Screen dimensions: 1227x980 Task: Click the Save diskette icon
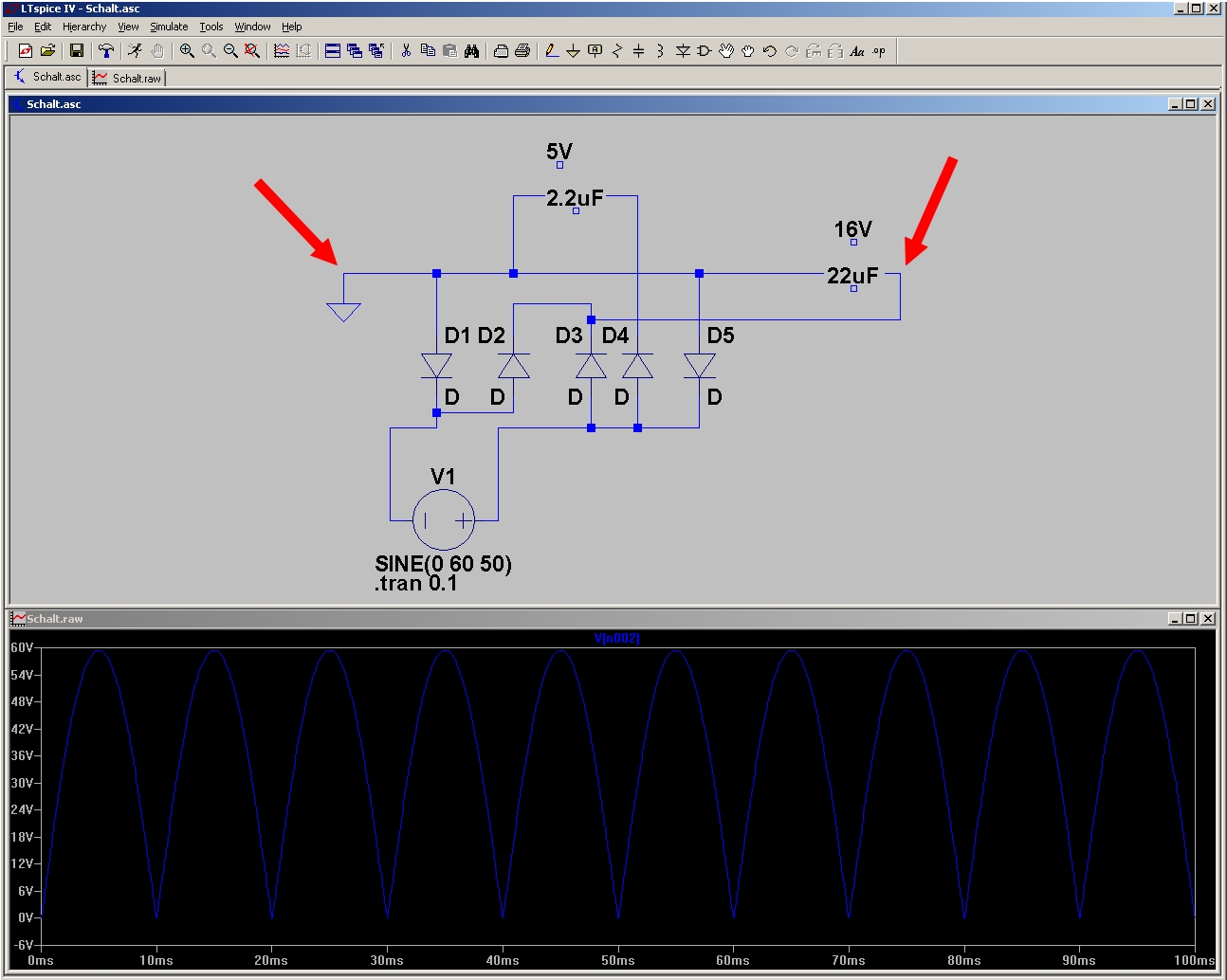77,51
